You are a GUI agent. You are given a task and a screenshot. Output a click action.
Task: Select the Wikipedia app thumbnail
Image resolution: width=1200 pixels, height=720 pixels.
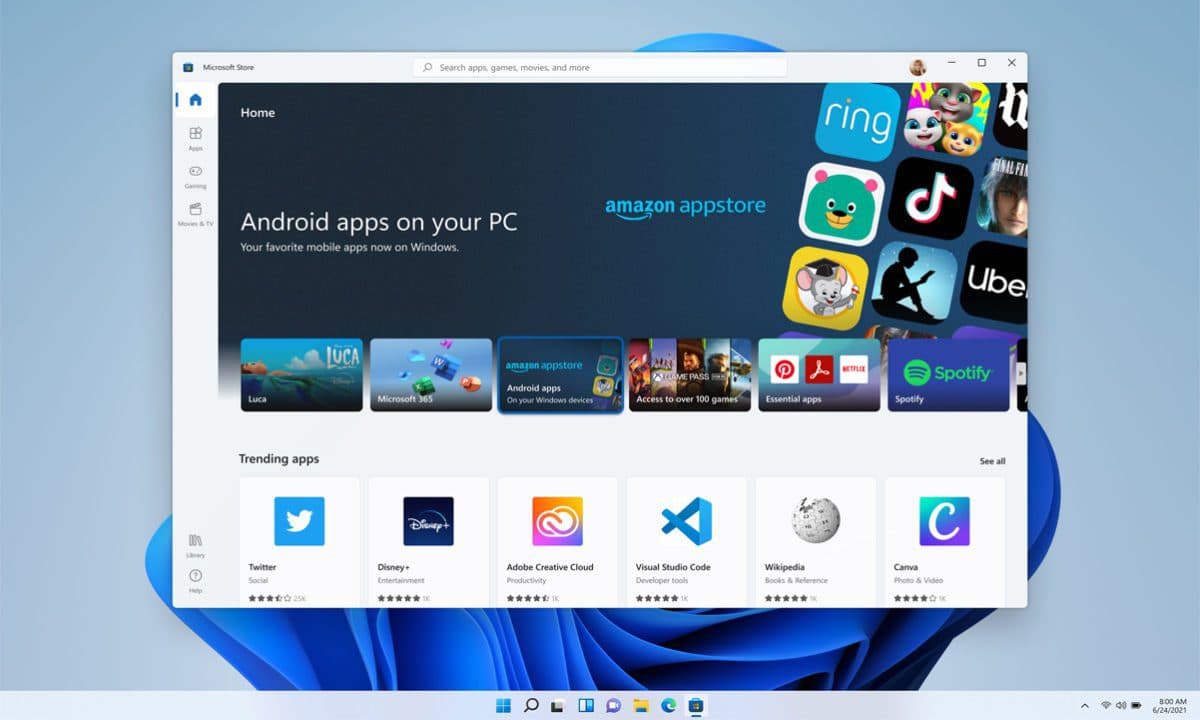click(x=815, y=521)
